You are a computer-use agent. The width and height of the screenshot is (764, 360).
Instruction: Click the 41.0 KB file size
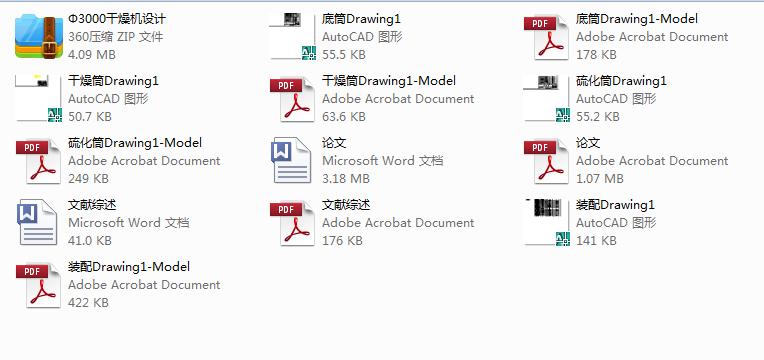[x=90, y=241]
